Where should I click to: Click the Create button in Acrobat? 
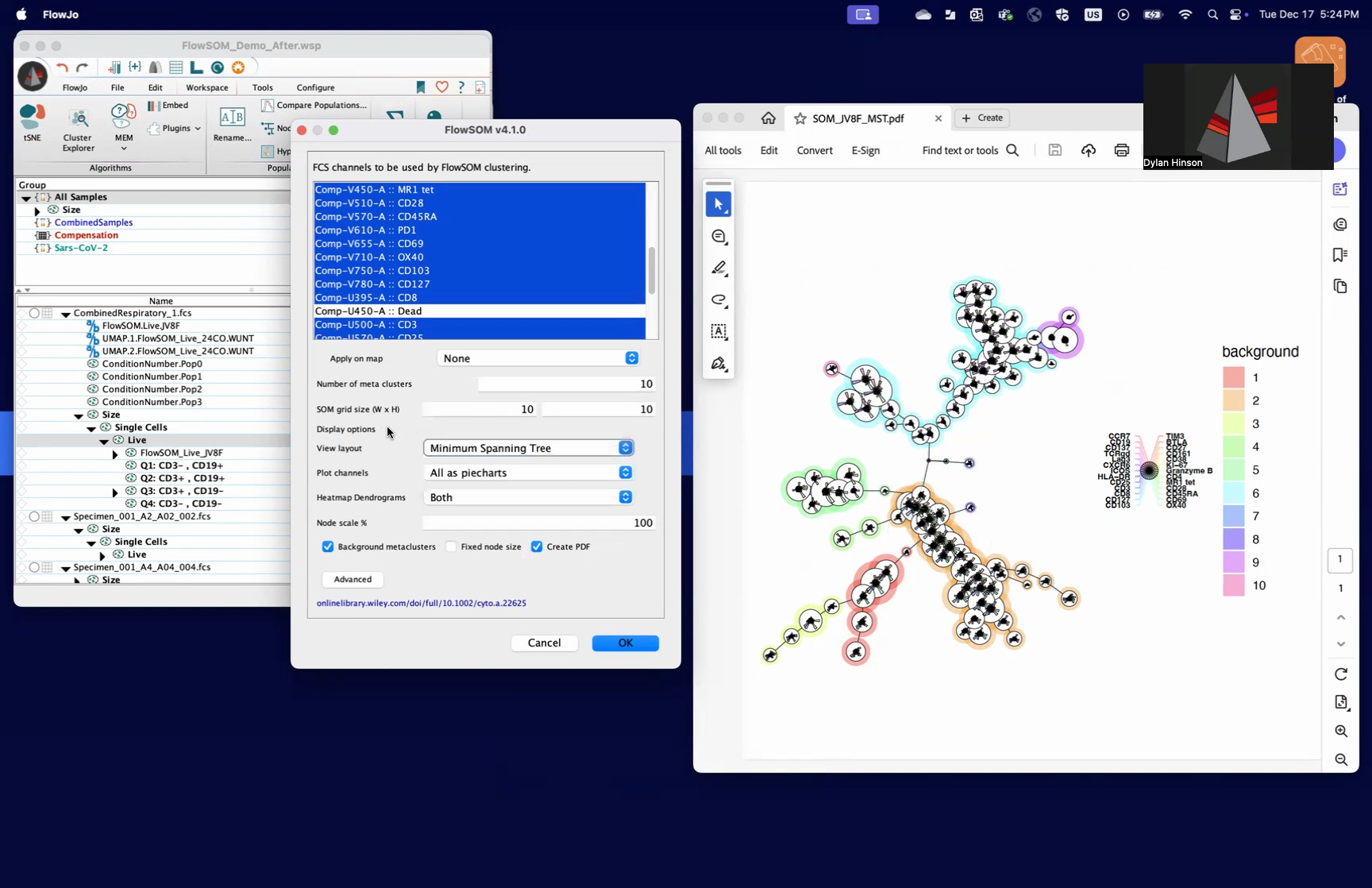982,118
